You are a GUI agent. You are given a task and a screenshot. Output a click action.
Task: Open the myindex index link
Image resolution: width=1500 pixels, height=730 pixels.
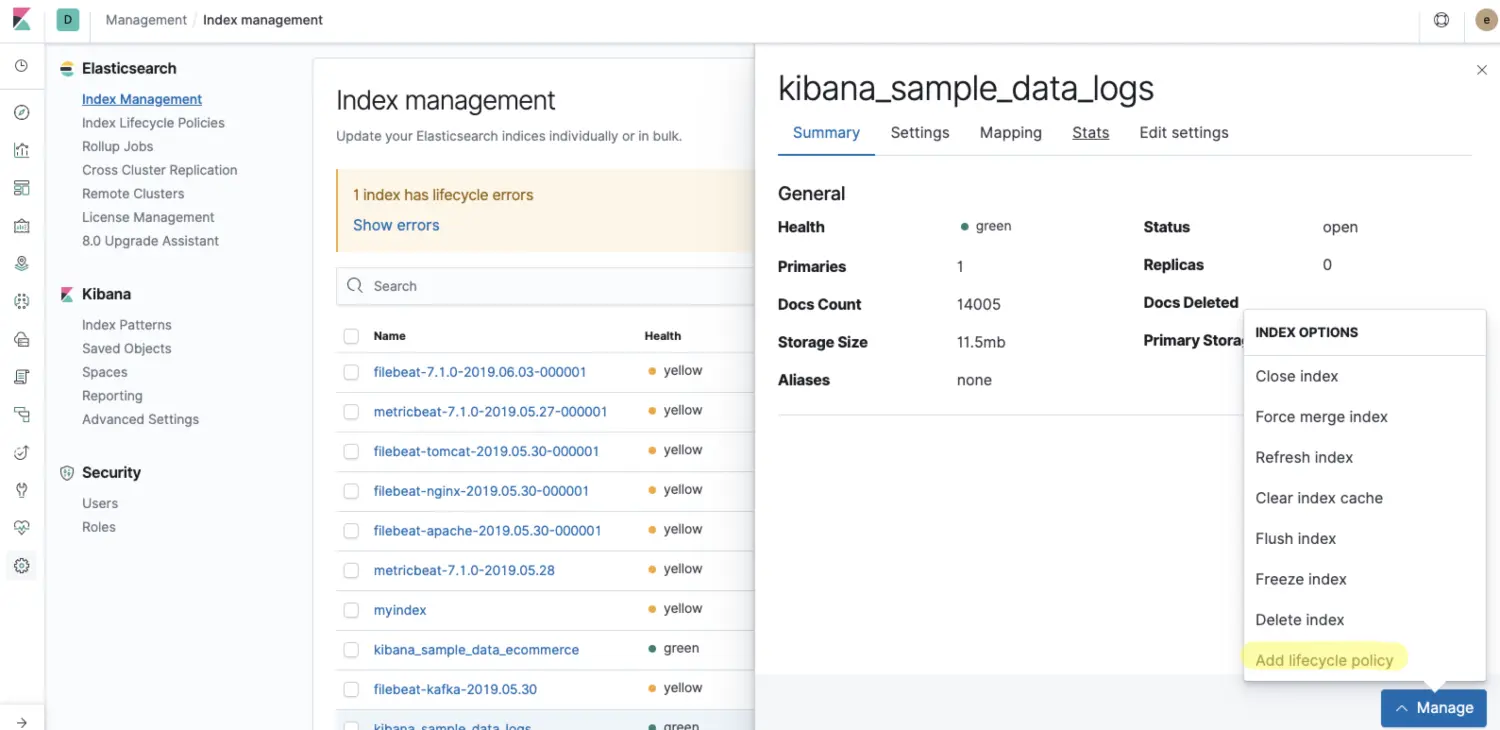[x=400, y=610]
